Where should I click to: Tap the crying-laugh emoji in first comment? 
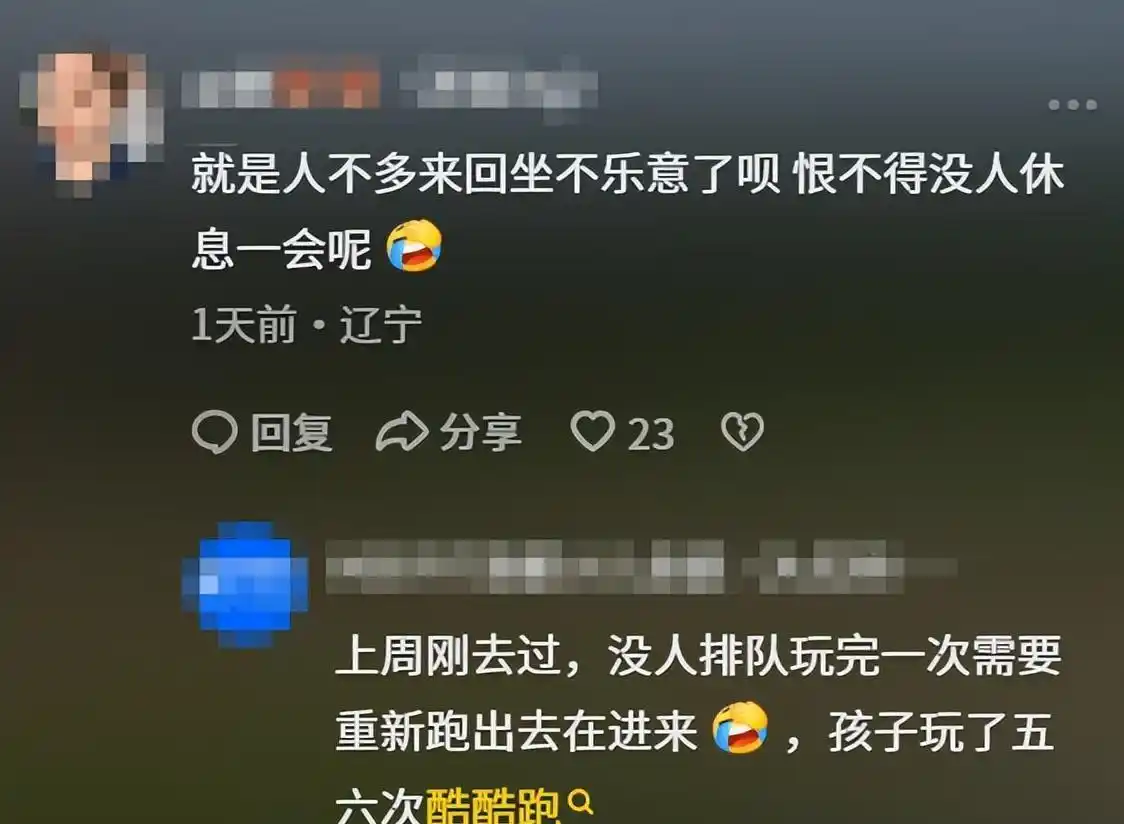[414, 246]
